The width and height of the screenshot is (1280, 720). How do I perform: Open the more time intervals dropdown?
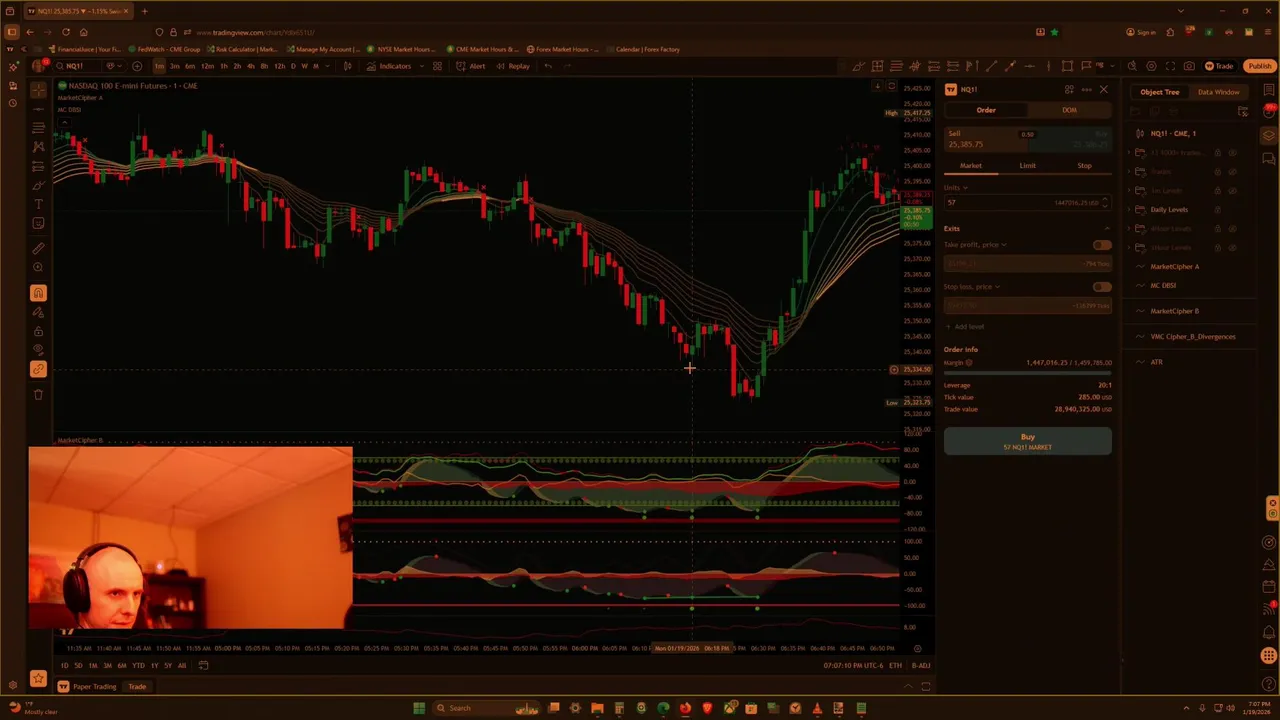329,66
